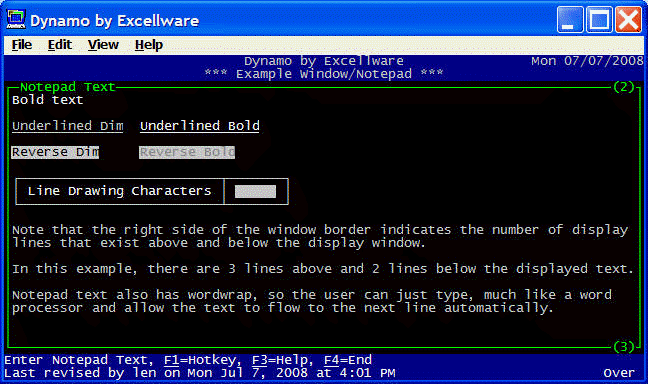The image size is (648, 384).
Task: Click the gray block inside line drawing box
Action: pos(255,191)
